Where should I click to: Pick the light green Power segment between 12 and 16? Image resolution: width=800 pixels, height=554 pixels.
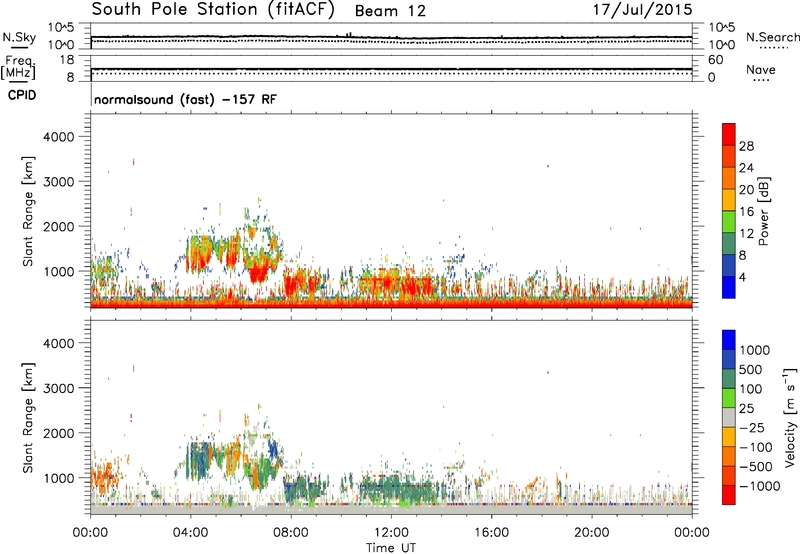point(729,221)
